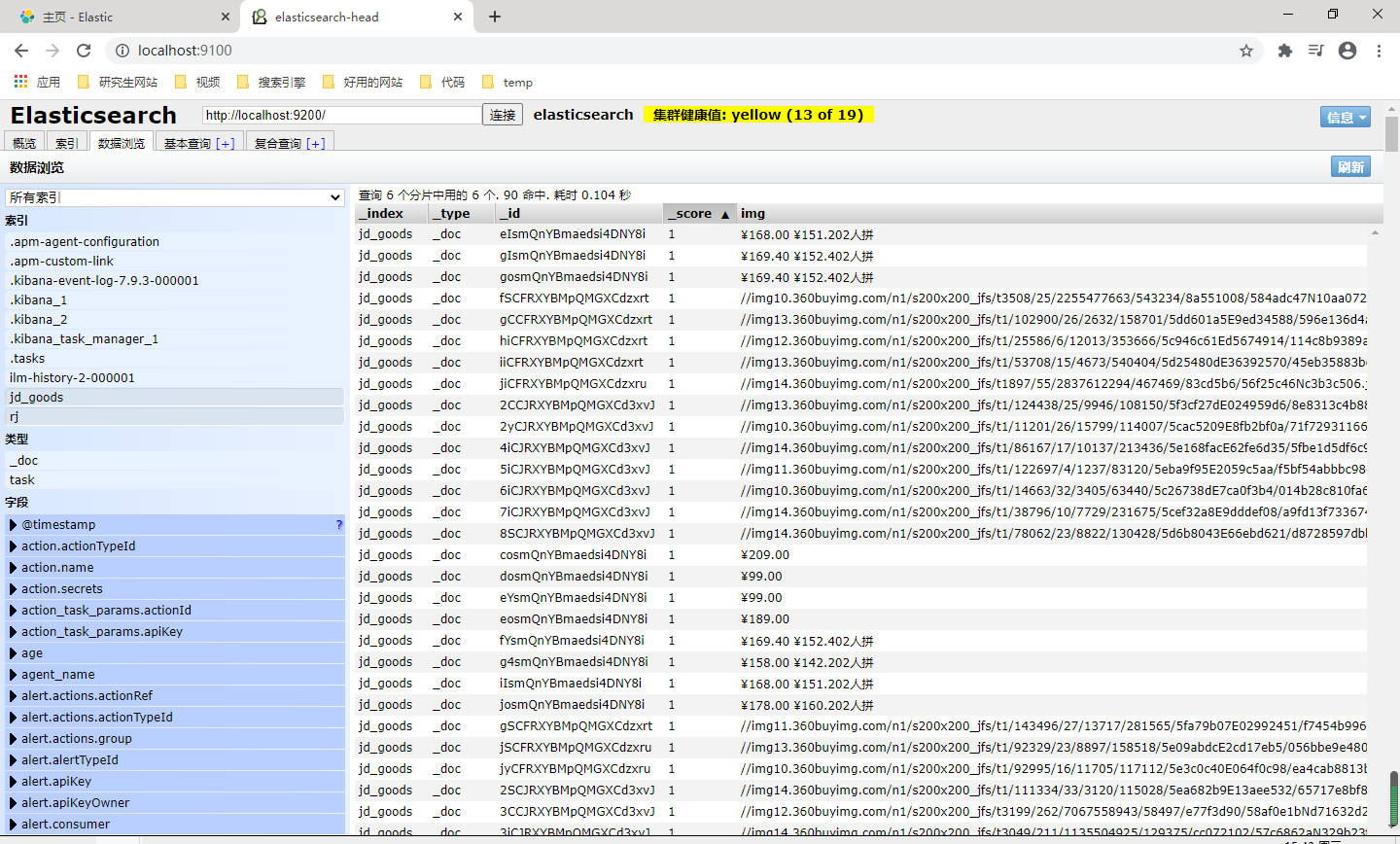Viewport: 1400px width, 844px height.
Task: Select the .apm-agent-configuration index
Action: tap(175, 242)
